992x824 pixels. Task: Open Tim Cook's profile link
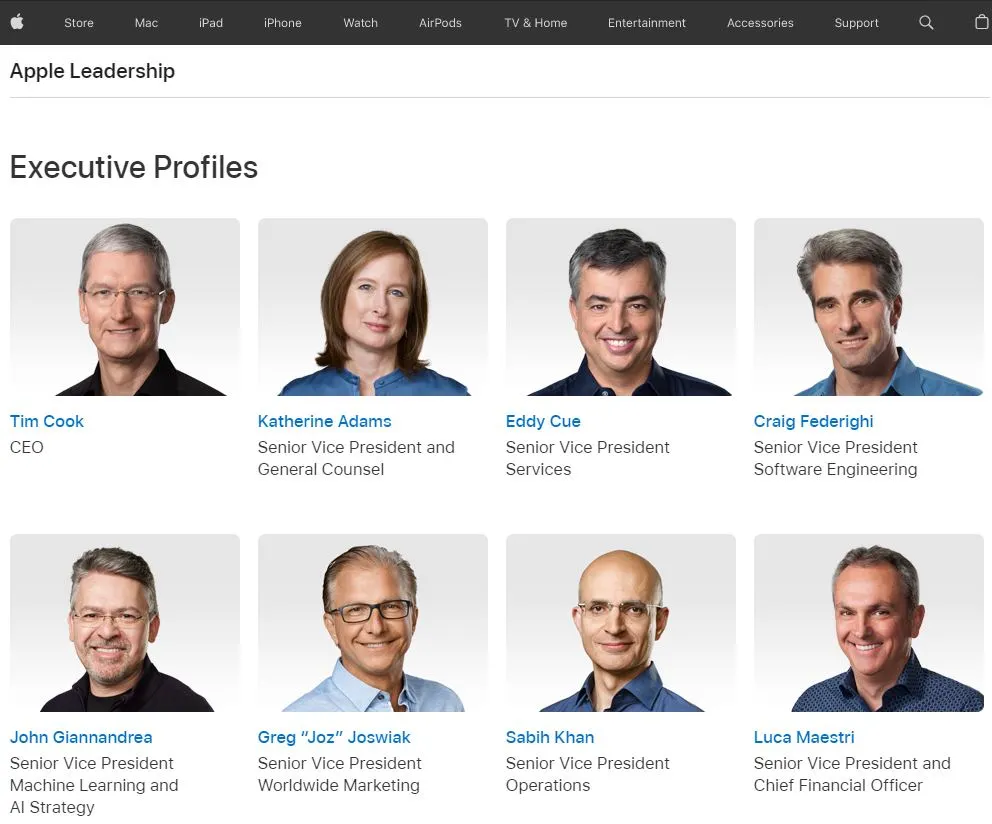click(47, 421)
